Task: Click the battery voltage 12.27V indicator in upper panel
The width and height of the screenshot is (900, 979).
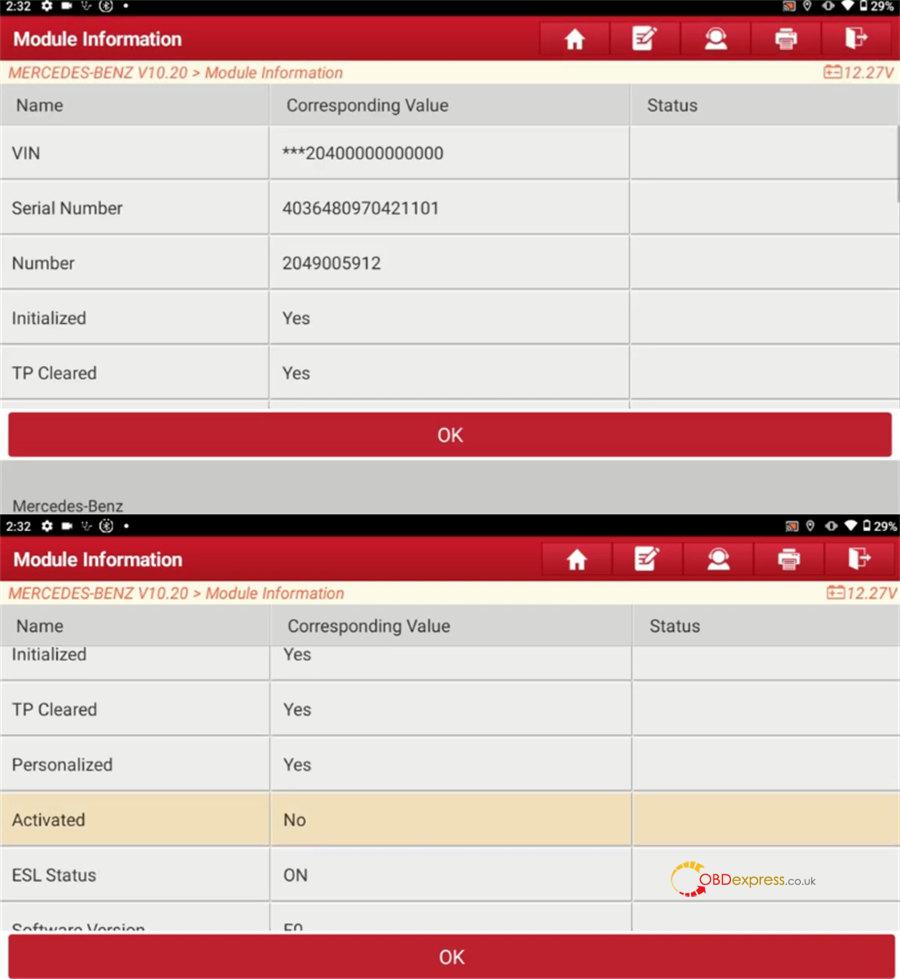Action: (x=859, y=72)
